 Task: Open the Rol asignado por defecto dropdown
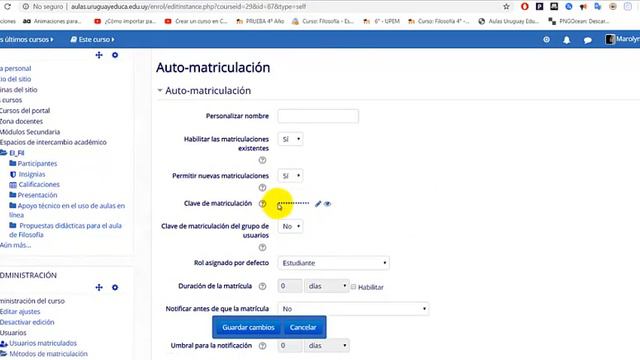(333, 263)
